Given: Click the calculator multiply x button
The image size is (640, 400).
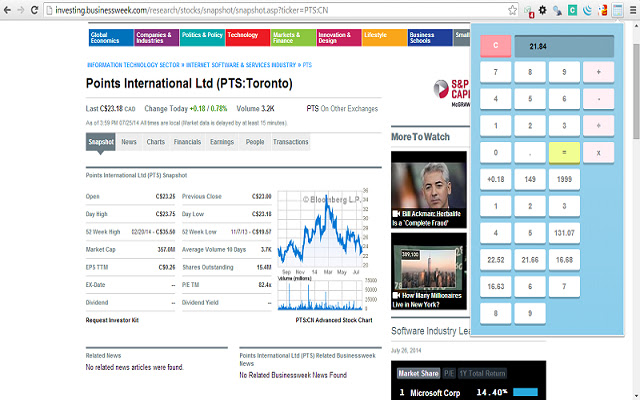Looking at the screenshot, I should coord(598,153).
